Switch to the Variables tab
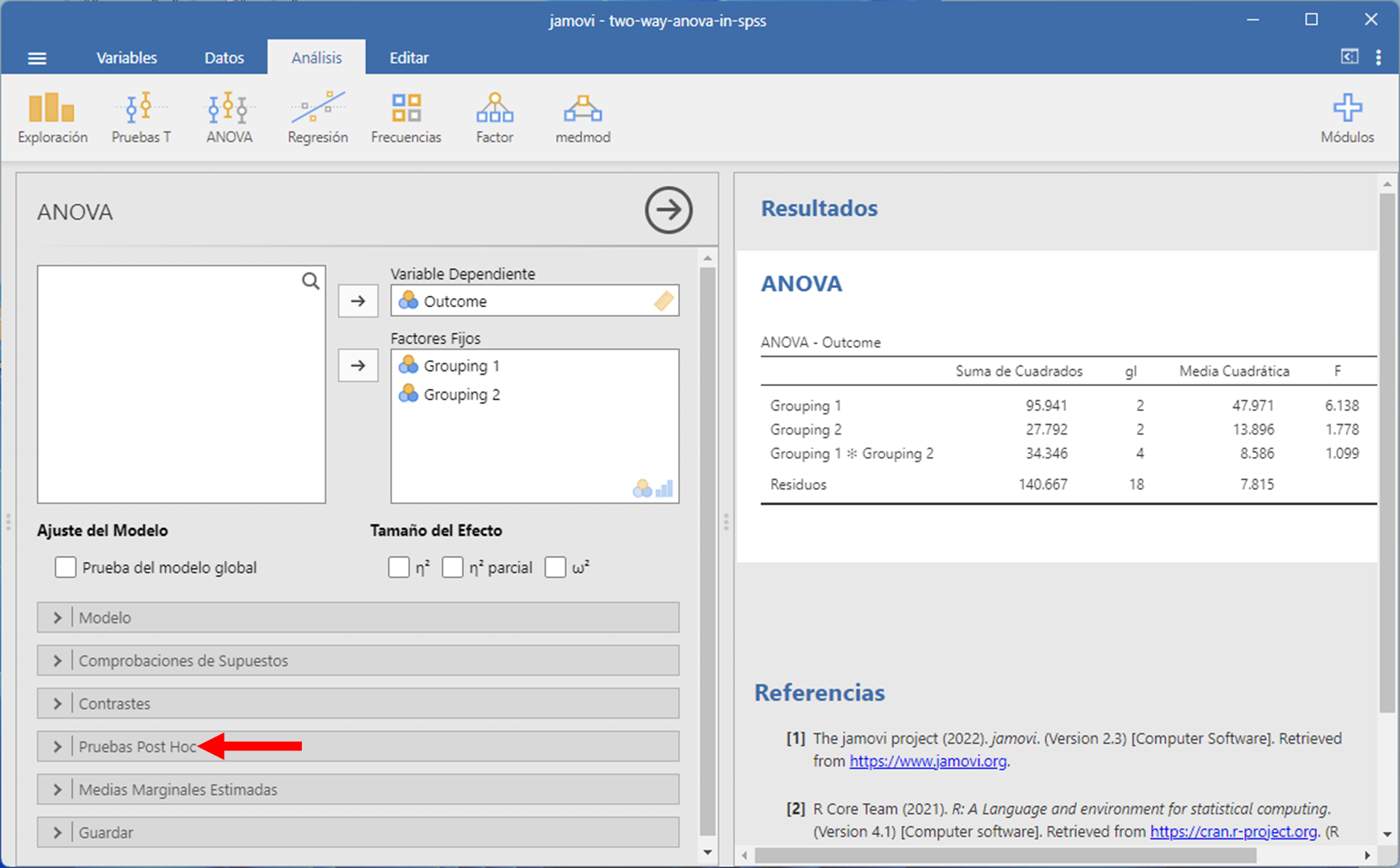 click(126, 58)
